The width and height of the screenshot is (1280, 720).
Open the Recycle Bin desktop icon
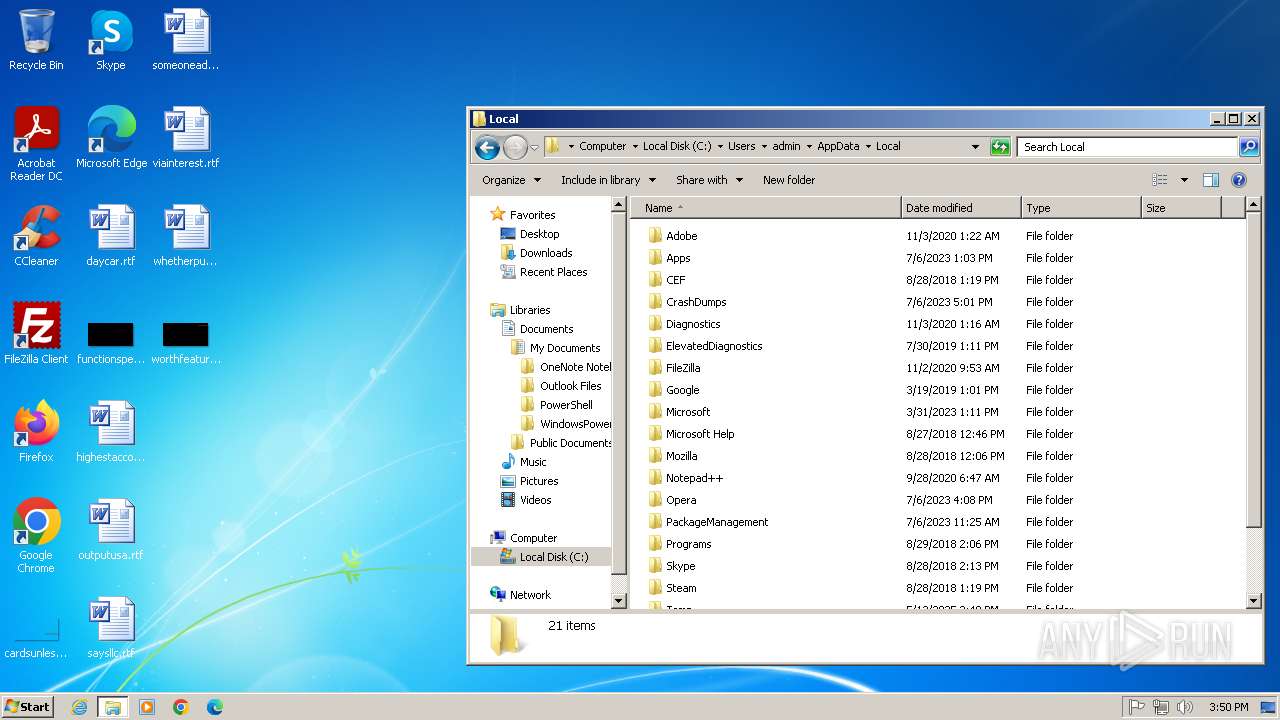pos(36,40)
